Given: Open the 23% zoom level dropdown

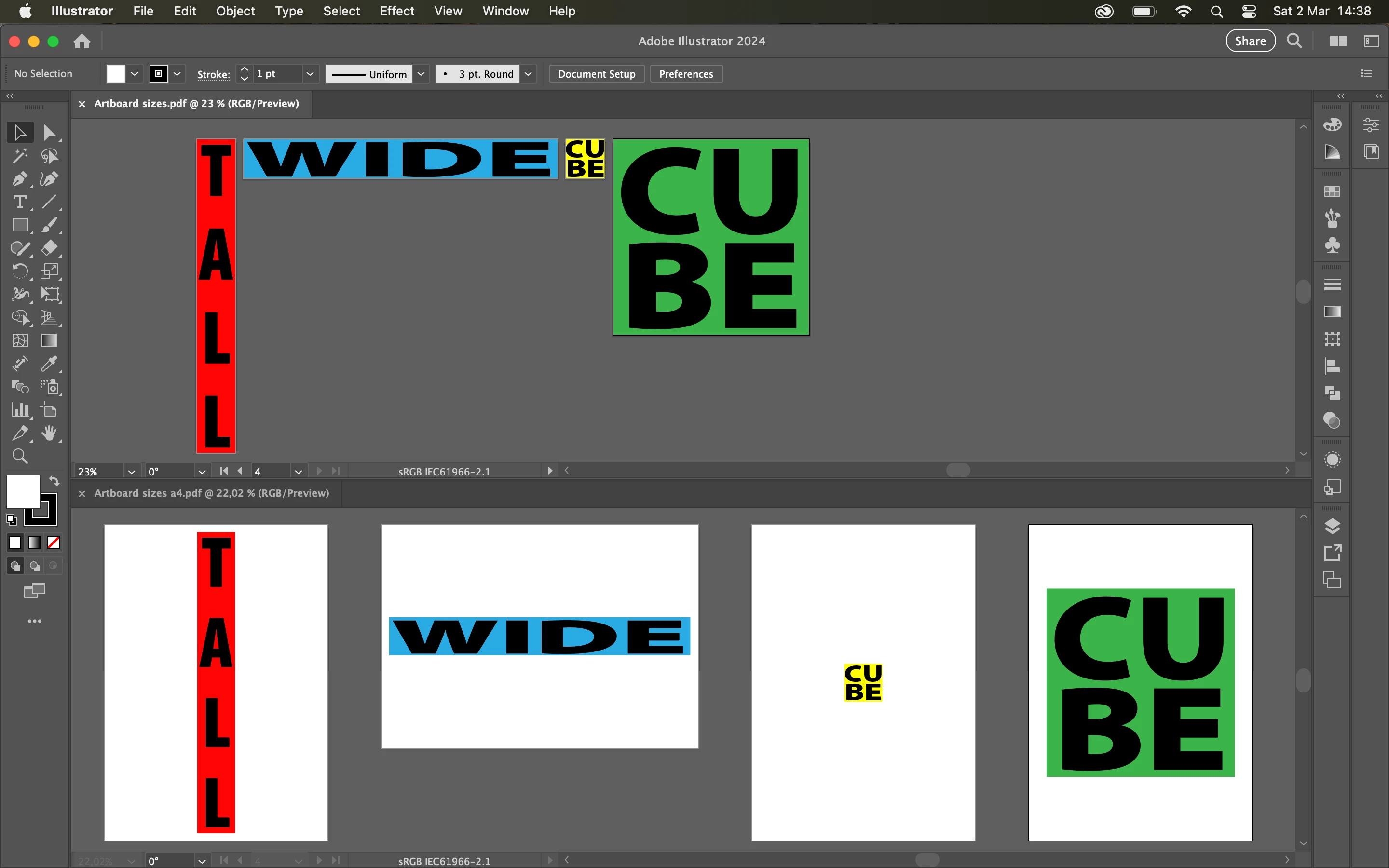Looking at the screenshot, I should [132, 471].
